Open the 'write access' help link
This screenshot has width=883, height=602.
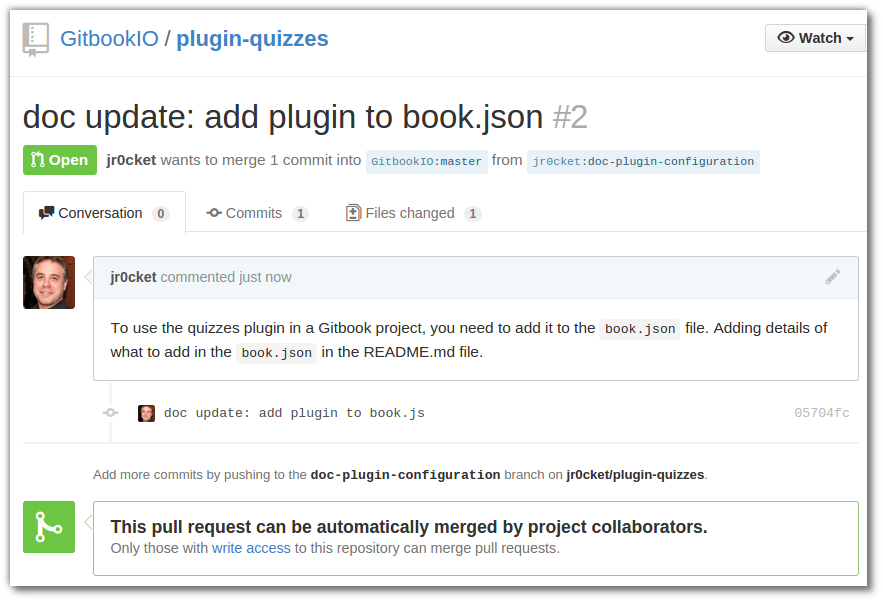tap(251, 548)
